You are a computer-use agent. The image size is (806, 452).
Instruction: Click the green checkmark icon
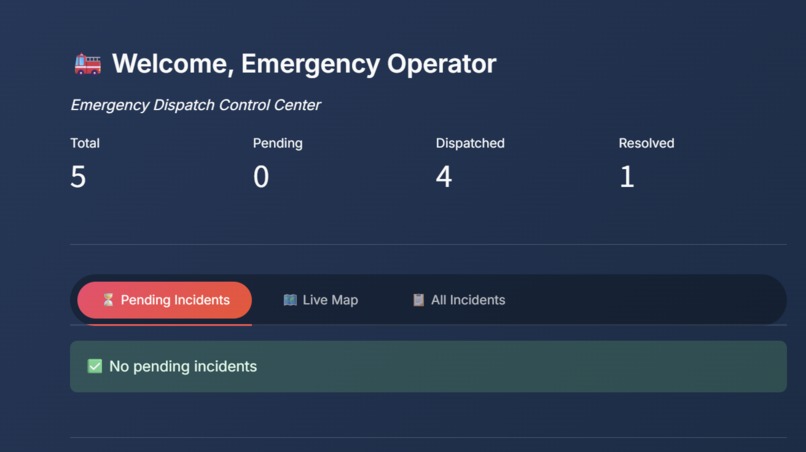[x=95, y=366]
